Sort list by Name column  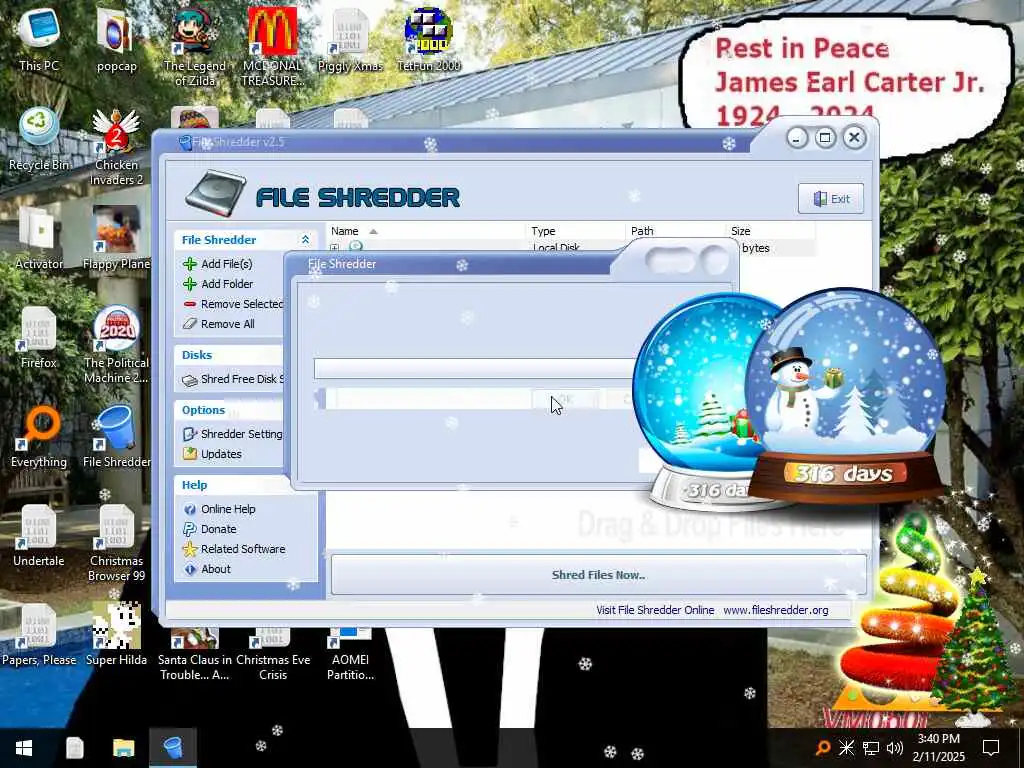[x=426, y=231]
